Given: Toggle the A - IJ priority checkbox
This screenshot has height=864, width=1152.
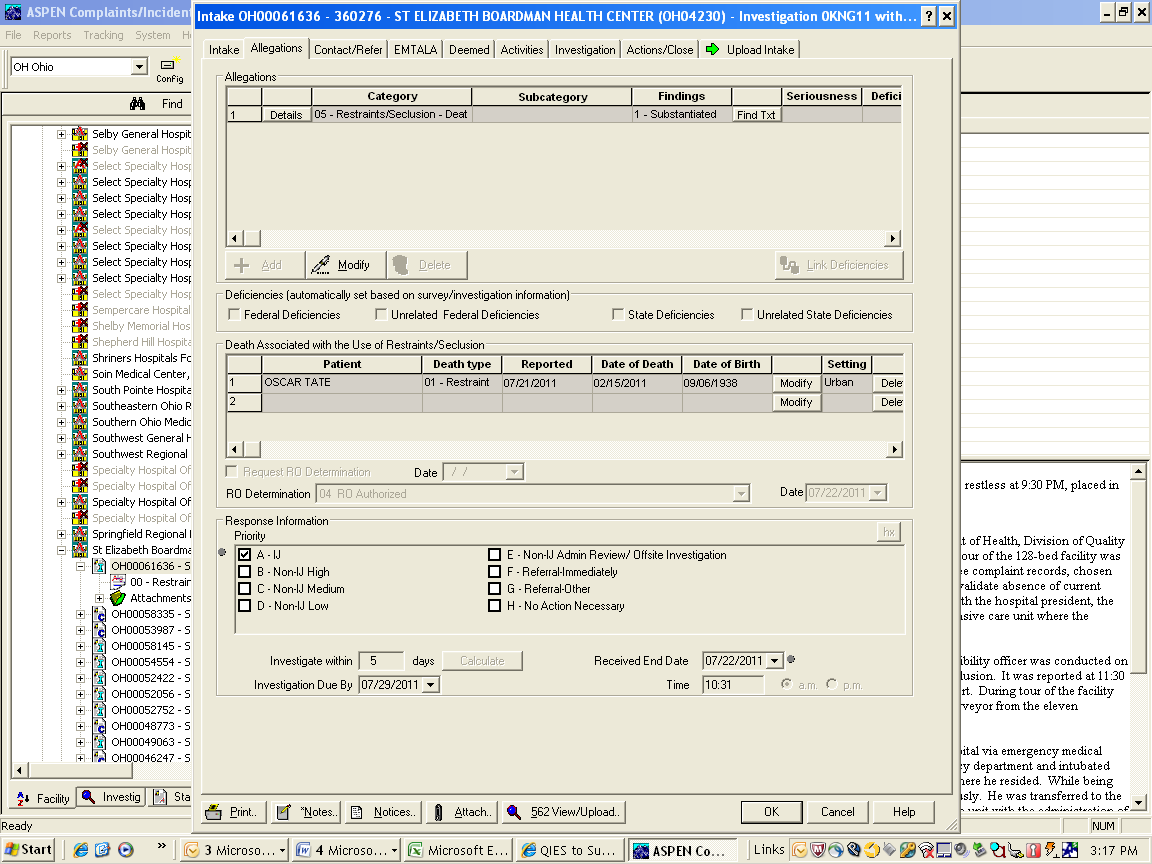Looking at the screenshot, I should [x=244, y=555].
